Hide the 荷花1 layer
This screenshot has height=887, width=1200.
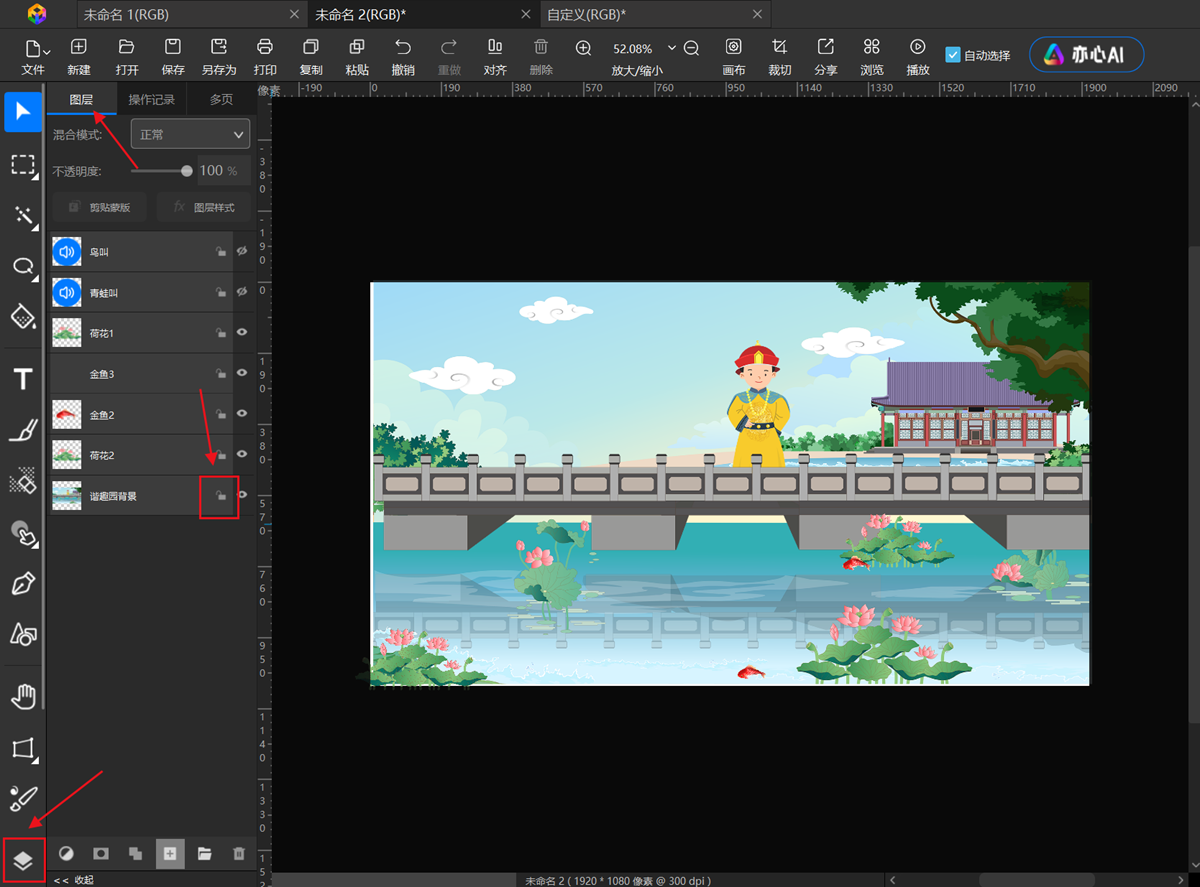241,333
